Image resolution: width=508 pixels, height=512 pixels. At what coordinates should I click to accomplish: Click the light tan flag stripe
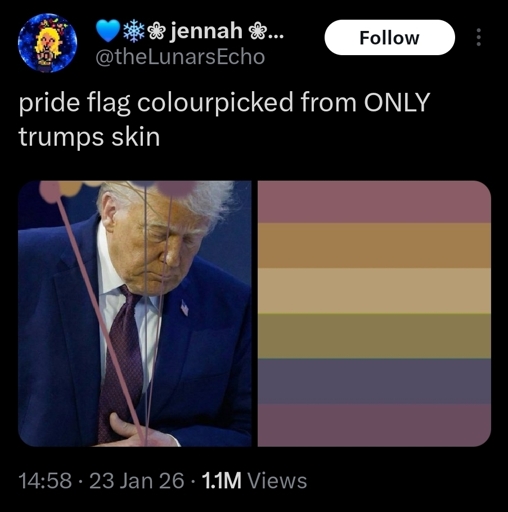click(374, 291)
